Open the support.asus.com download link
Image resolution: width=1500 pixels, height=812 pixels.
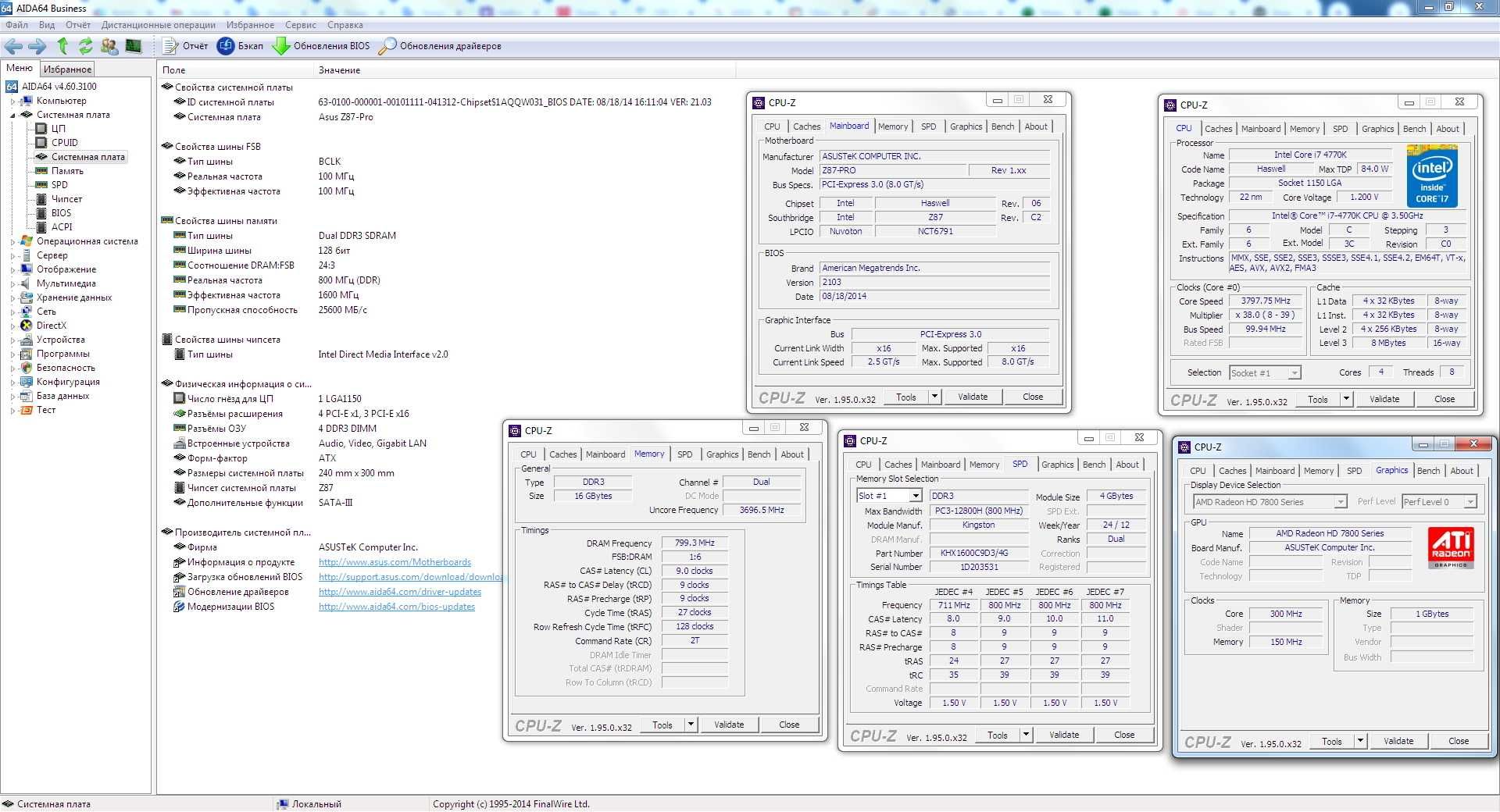[411, 577]
